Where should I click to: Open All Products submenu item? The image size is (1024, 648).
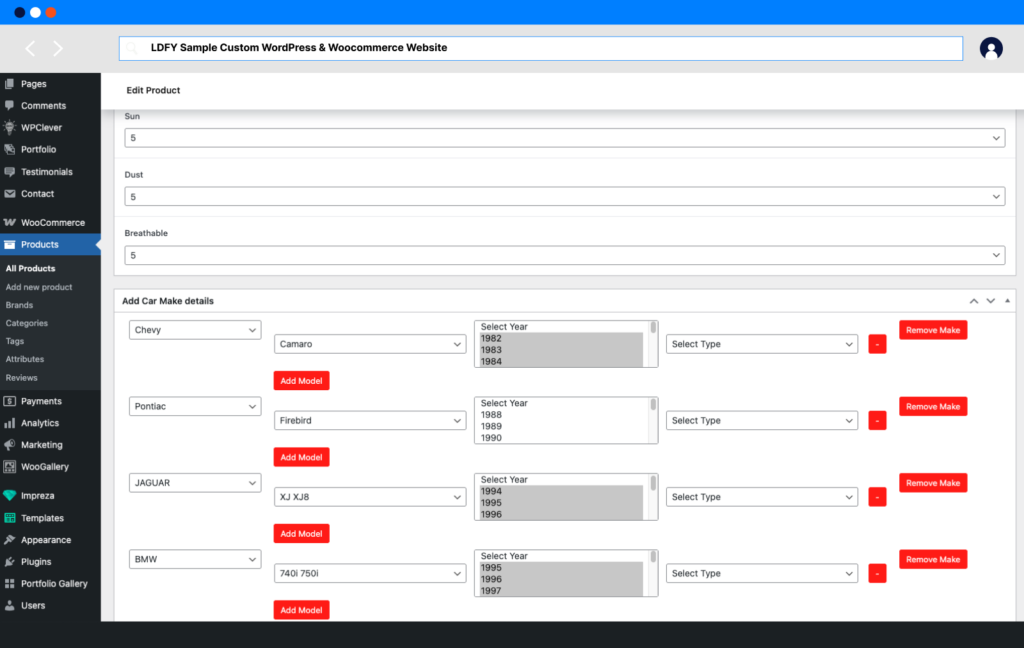pyautogui.click(x=31, y=268)
